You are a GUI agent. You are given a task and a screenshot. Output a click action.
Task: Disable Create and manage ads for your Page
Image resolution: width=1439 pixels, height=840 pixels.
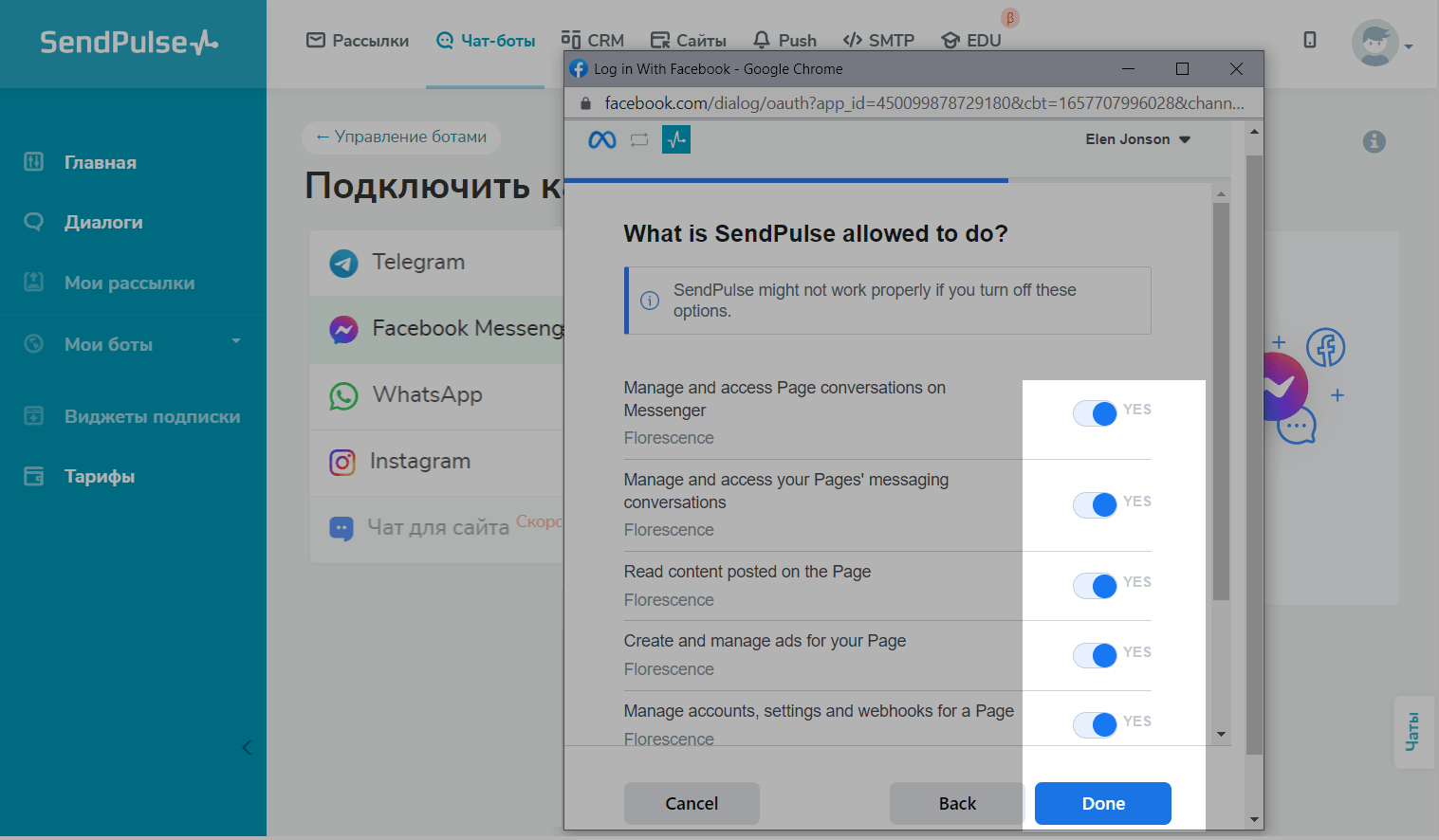(1095, 655)
